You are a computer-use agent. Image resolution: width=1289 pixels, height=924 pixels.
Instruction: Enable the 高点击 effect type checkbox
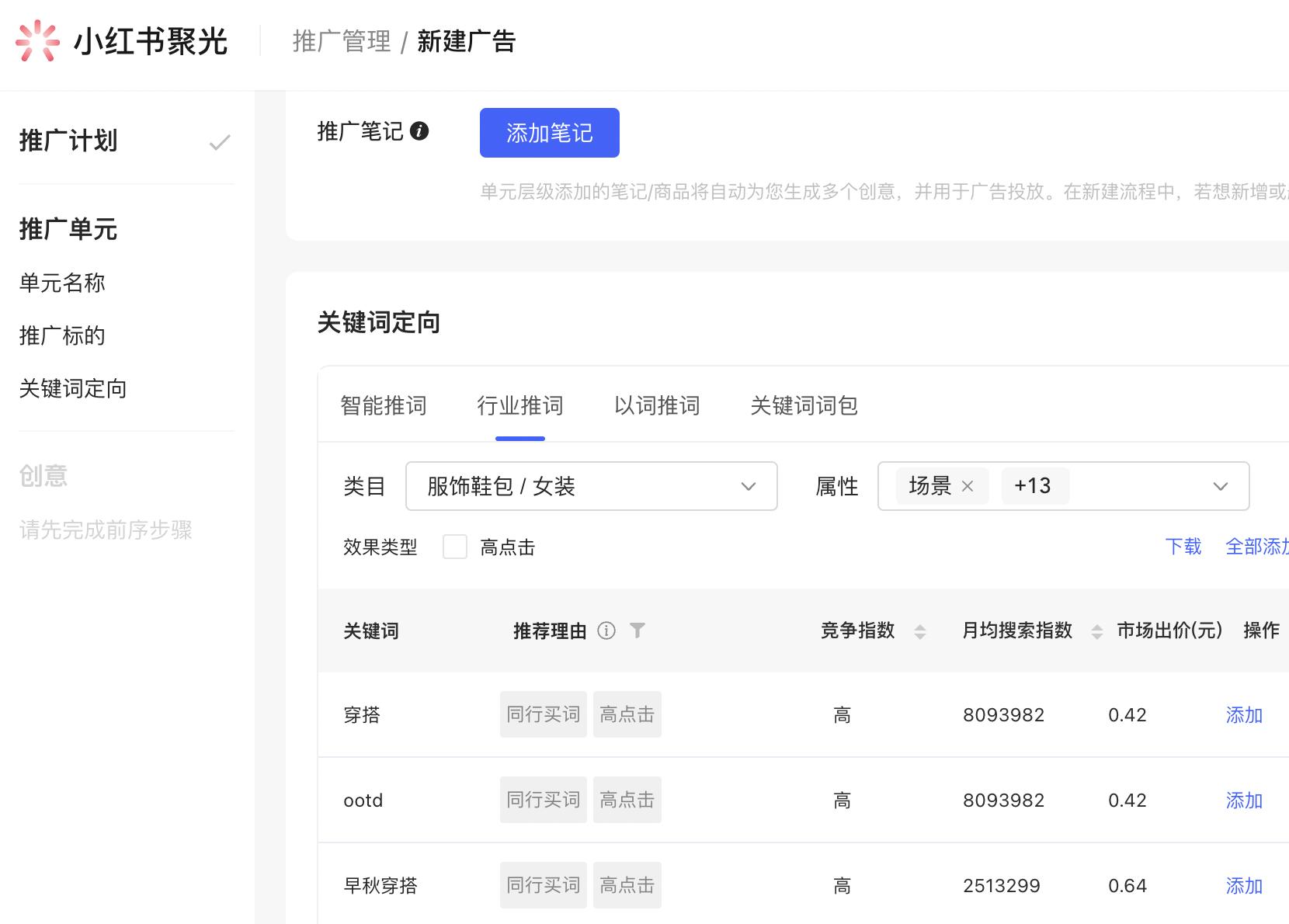[455, 547]
